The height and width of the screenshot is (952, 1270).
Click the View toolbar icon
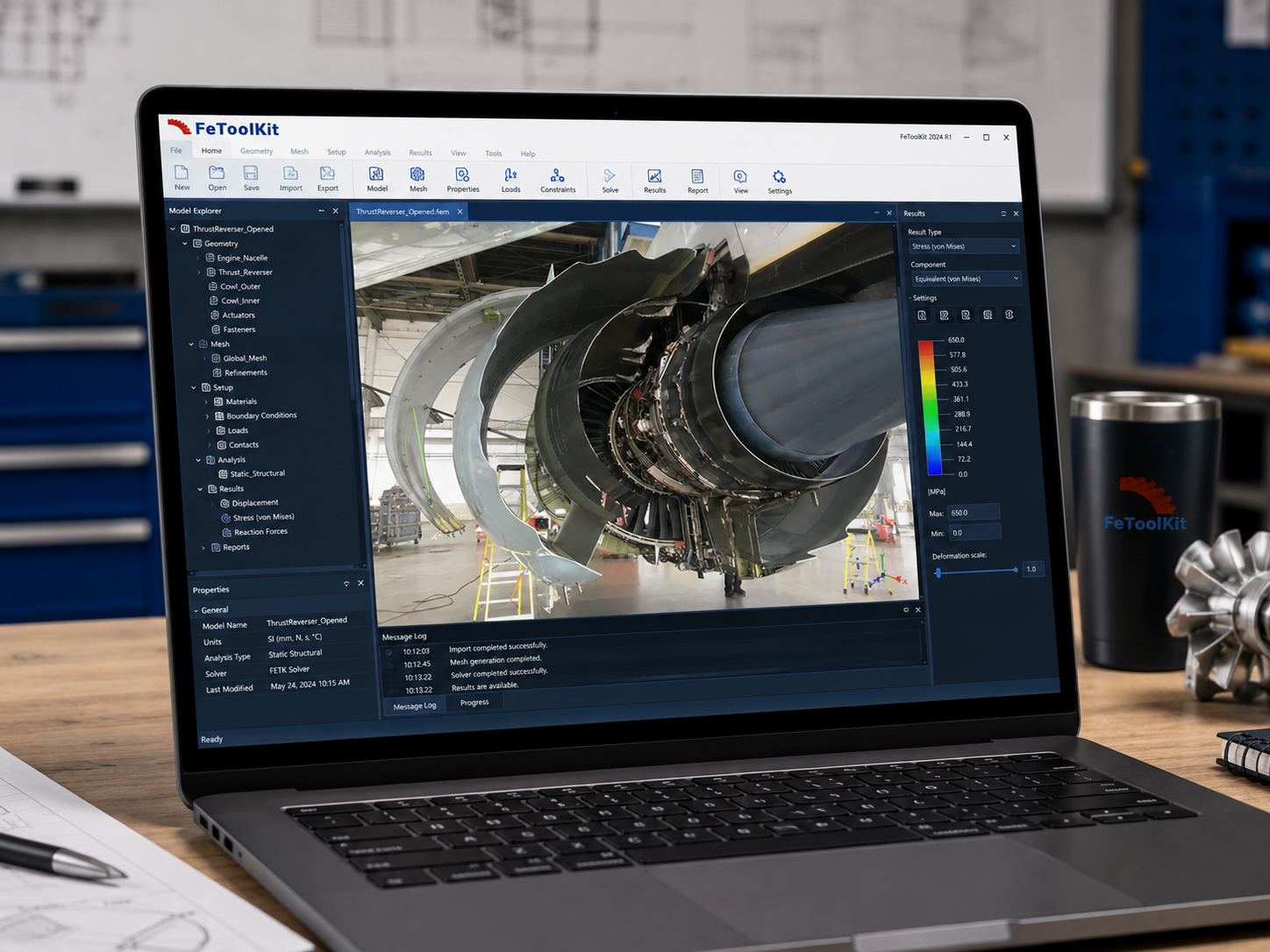740,182
